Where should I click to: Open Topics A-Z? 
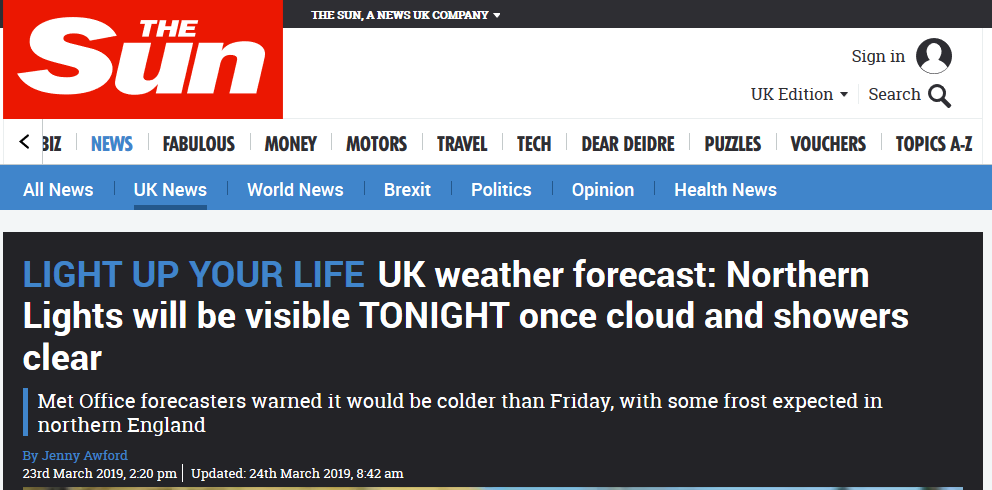[x=934, y=144]
